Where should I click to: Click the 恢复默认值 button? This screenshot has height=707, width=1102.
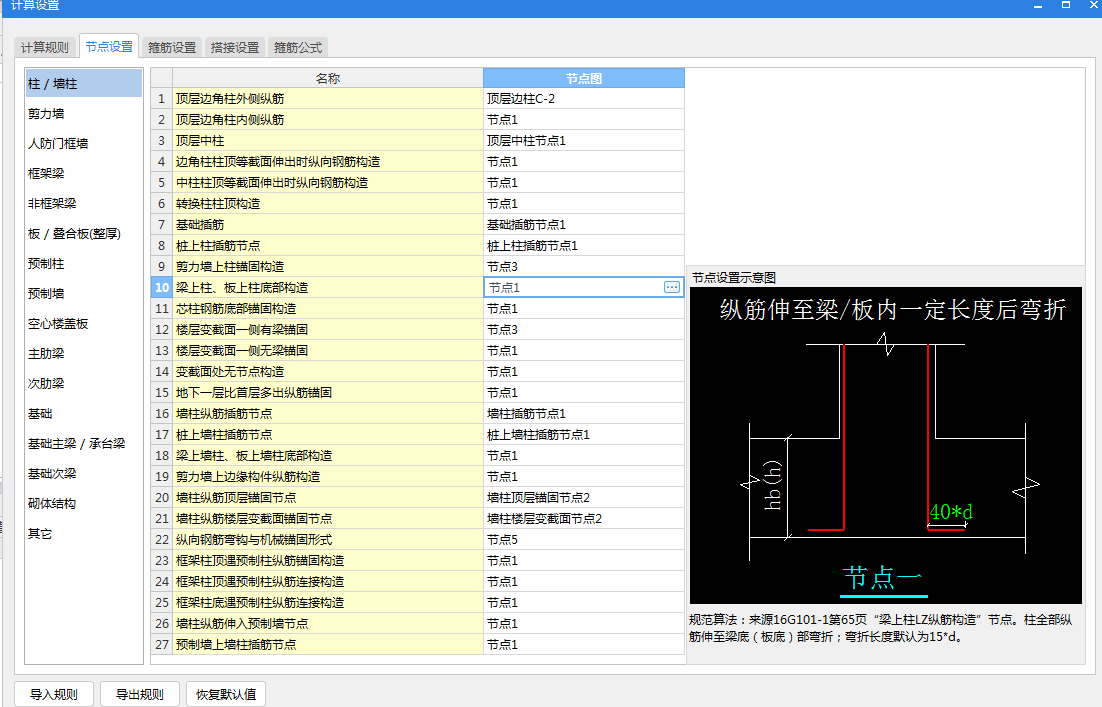(226, 694)
